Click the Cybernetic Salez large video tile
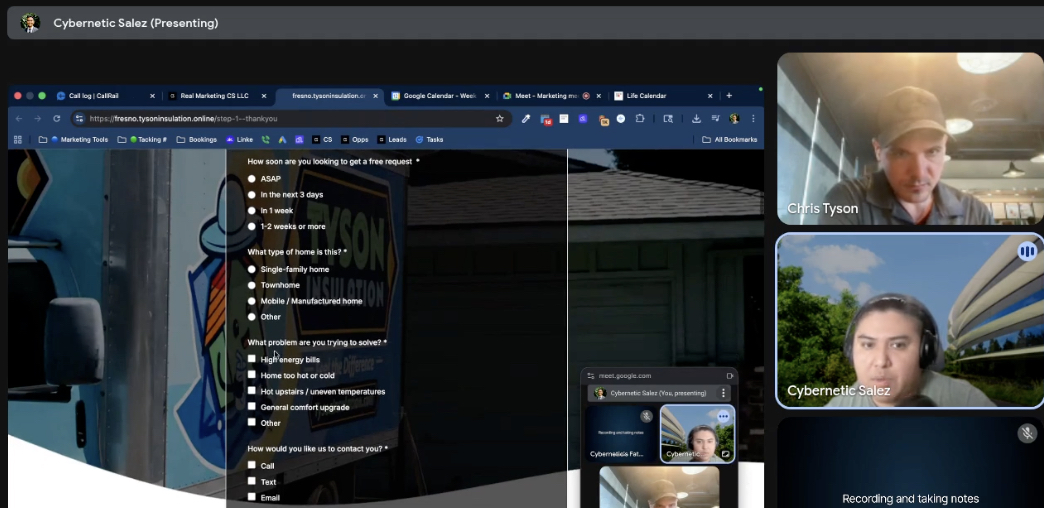The width and height of the screenshot is (1044, 508). point(910,320)
